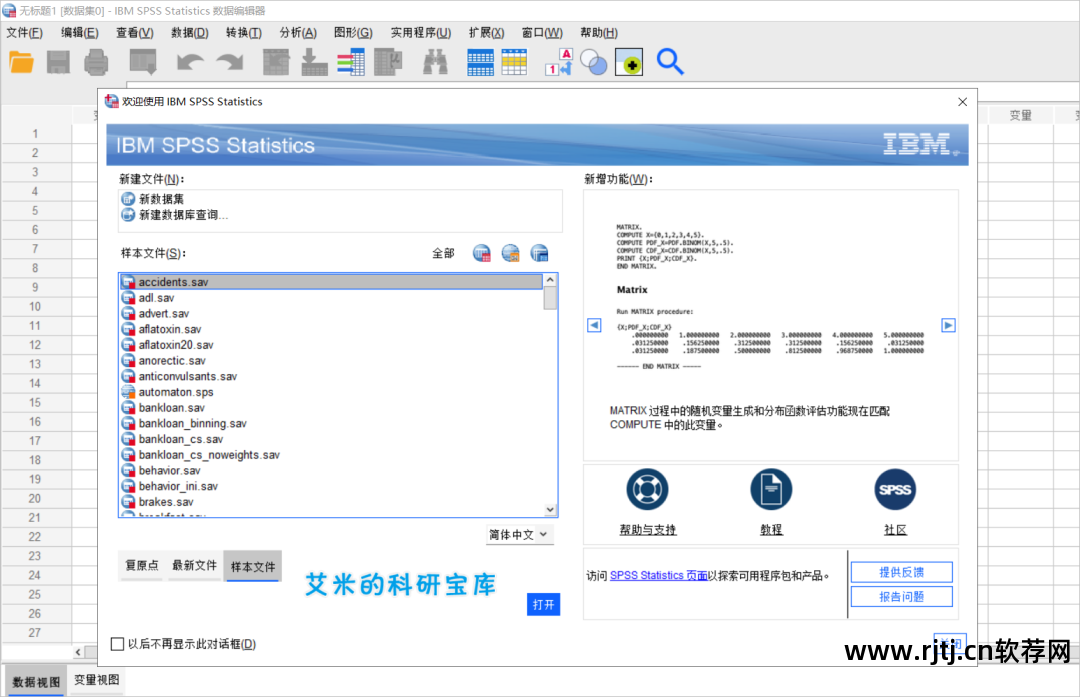Viewport: 1080px width, 697px height.
Task: Click the first sample file filter icon
Action: point(481,253)
